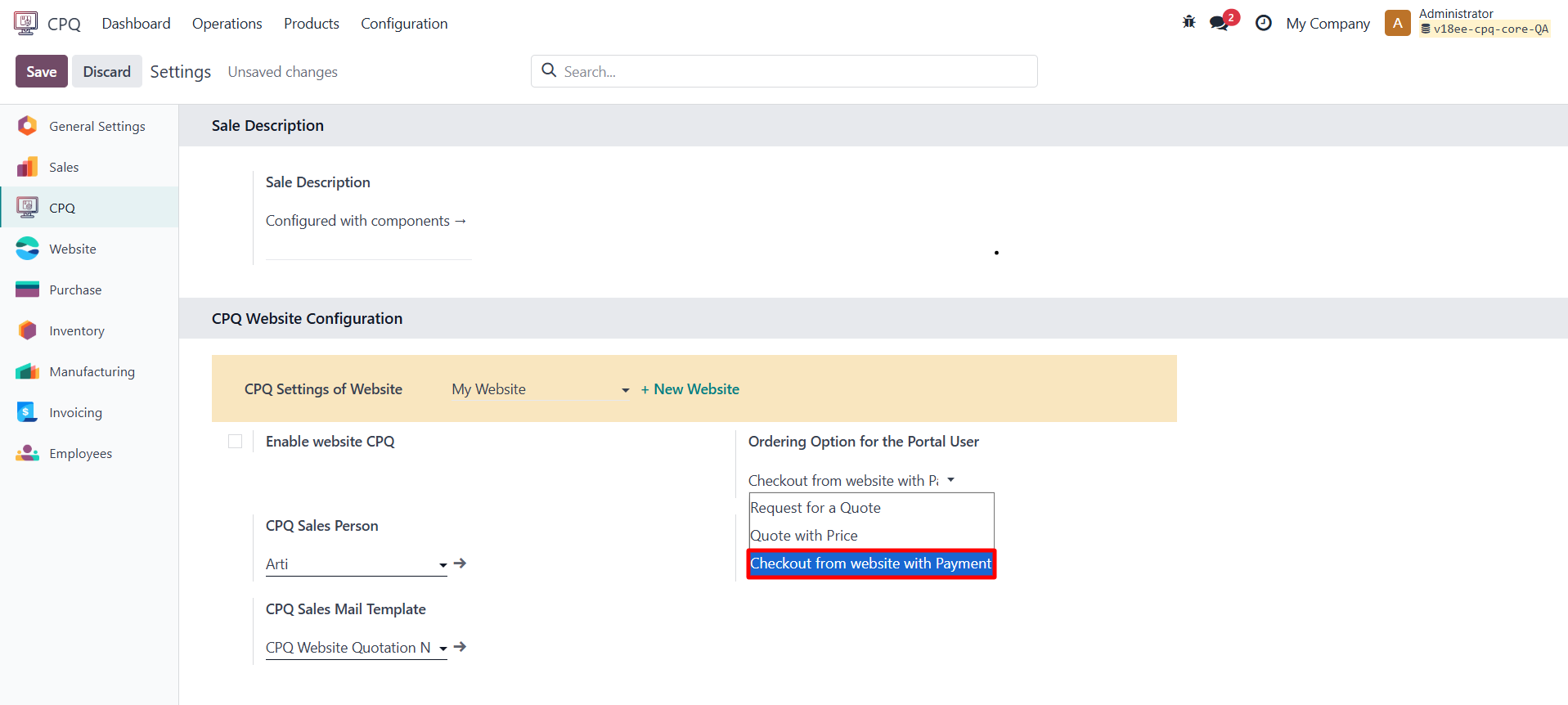Click the Save button
The width and height of the screenshot is (1568, 705).
click(42, 71)
